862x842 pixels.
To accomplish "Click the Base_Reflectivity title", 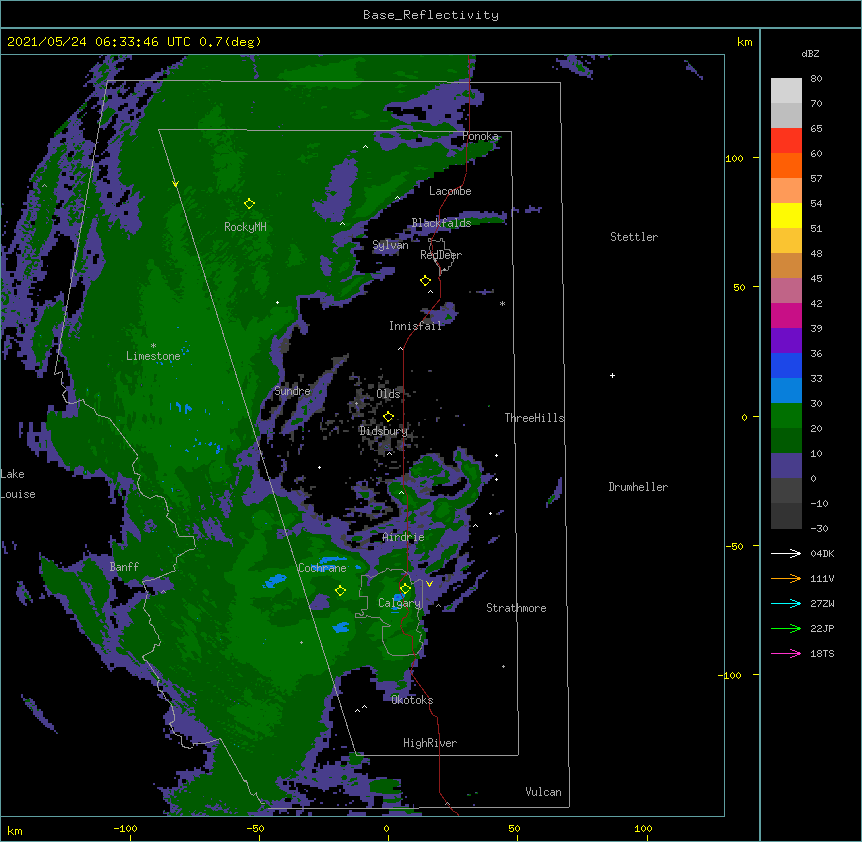I will tap(431, 15).
